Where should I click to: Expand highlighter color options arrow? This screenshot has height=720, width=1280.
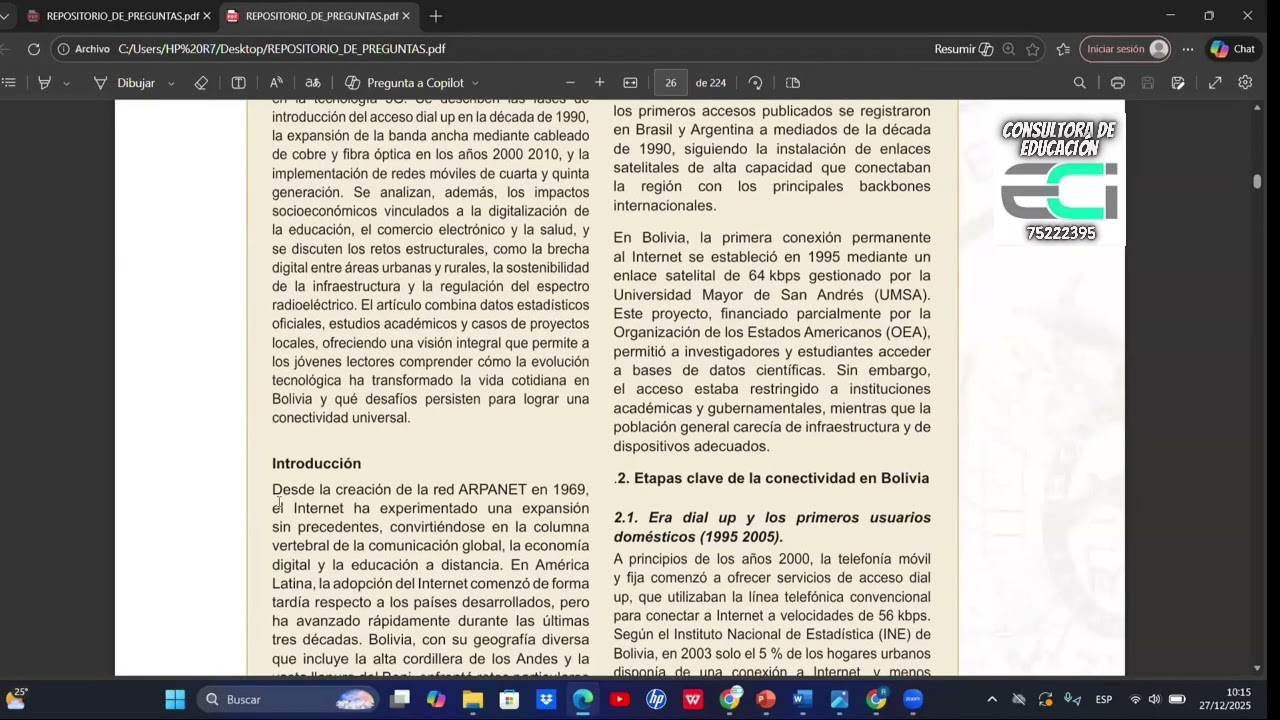click(x=67, y=83)
